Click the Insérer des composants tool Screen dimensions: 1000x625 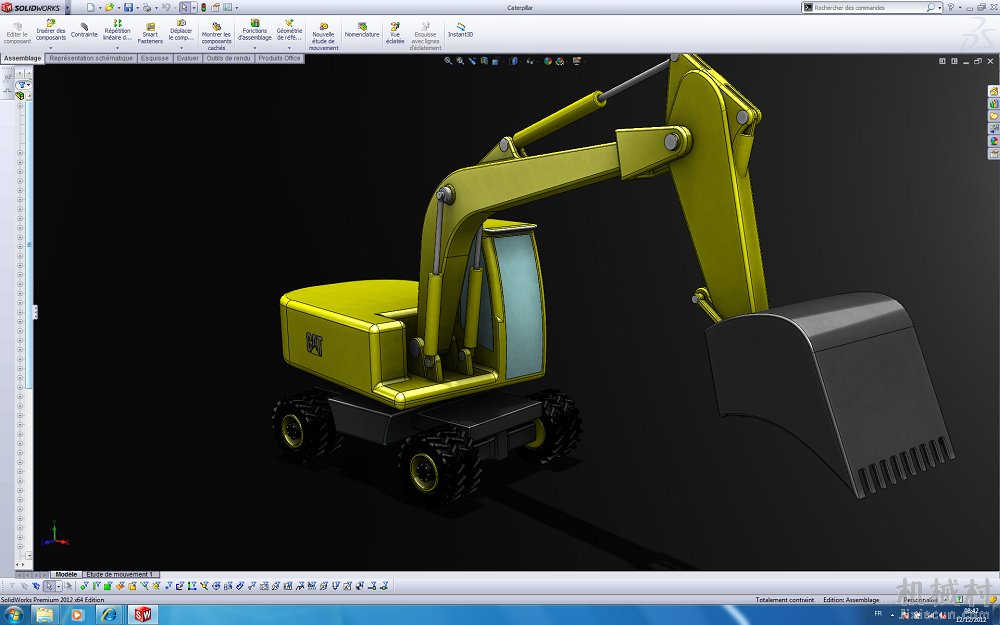click(50, 30)
